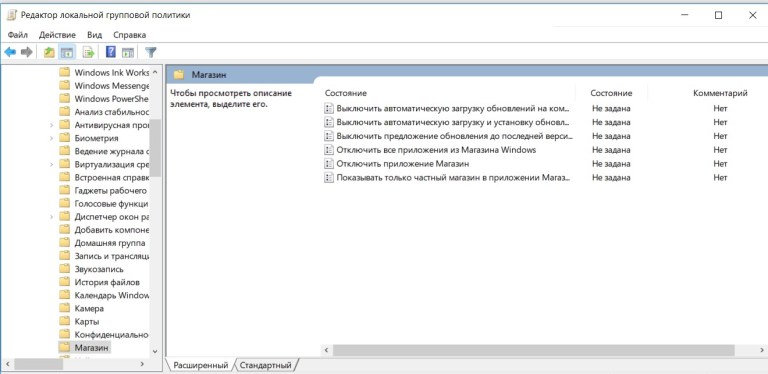768x374 pixels.
Task: Expand the Виртуализация среды tree node
Action: [51, 164]
